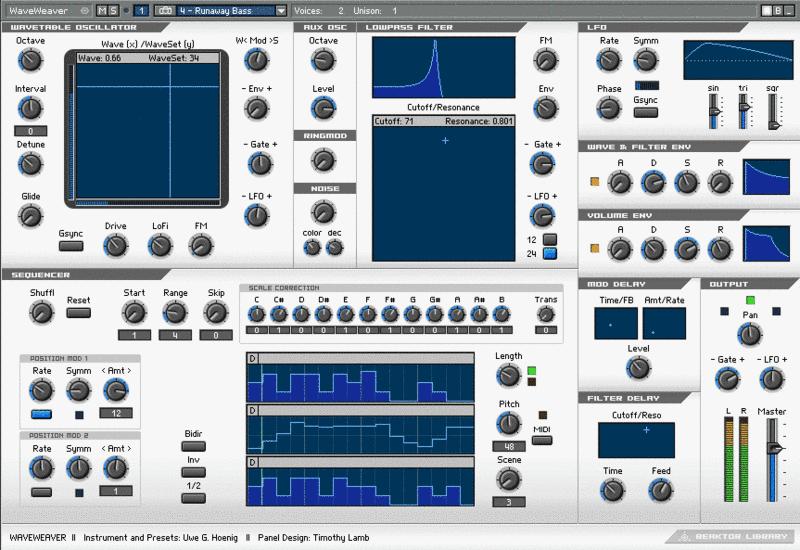Click the Detune knob
Image resolution: width=800 pixels, height=550 pixels.
[x=30, y=164]
